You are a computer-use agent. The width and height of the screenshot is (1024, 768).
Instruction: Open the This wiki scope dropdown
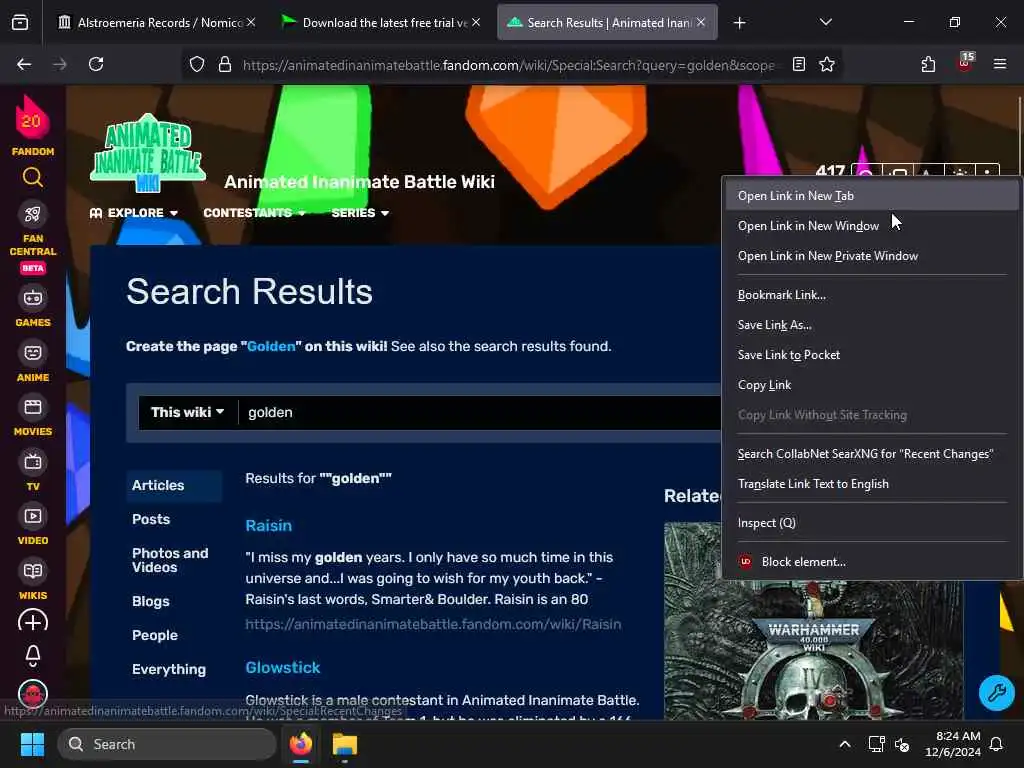pos(187,412)
